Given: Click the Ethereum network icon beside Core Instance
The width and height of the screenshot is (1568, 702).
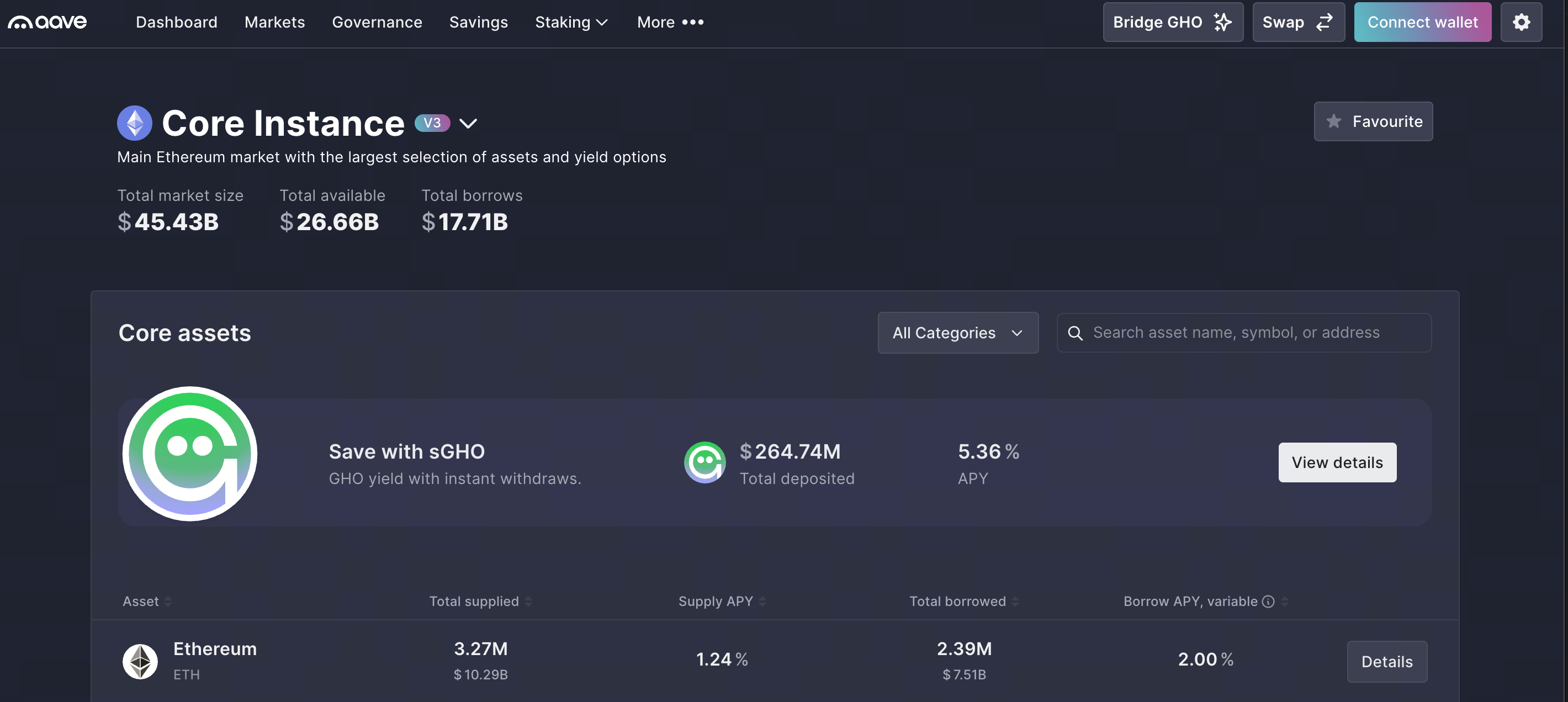Looking at the screenshot, I should [135, 123].
